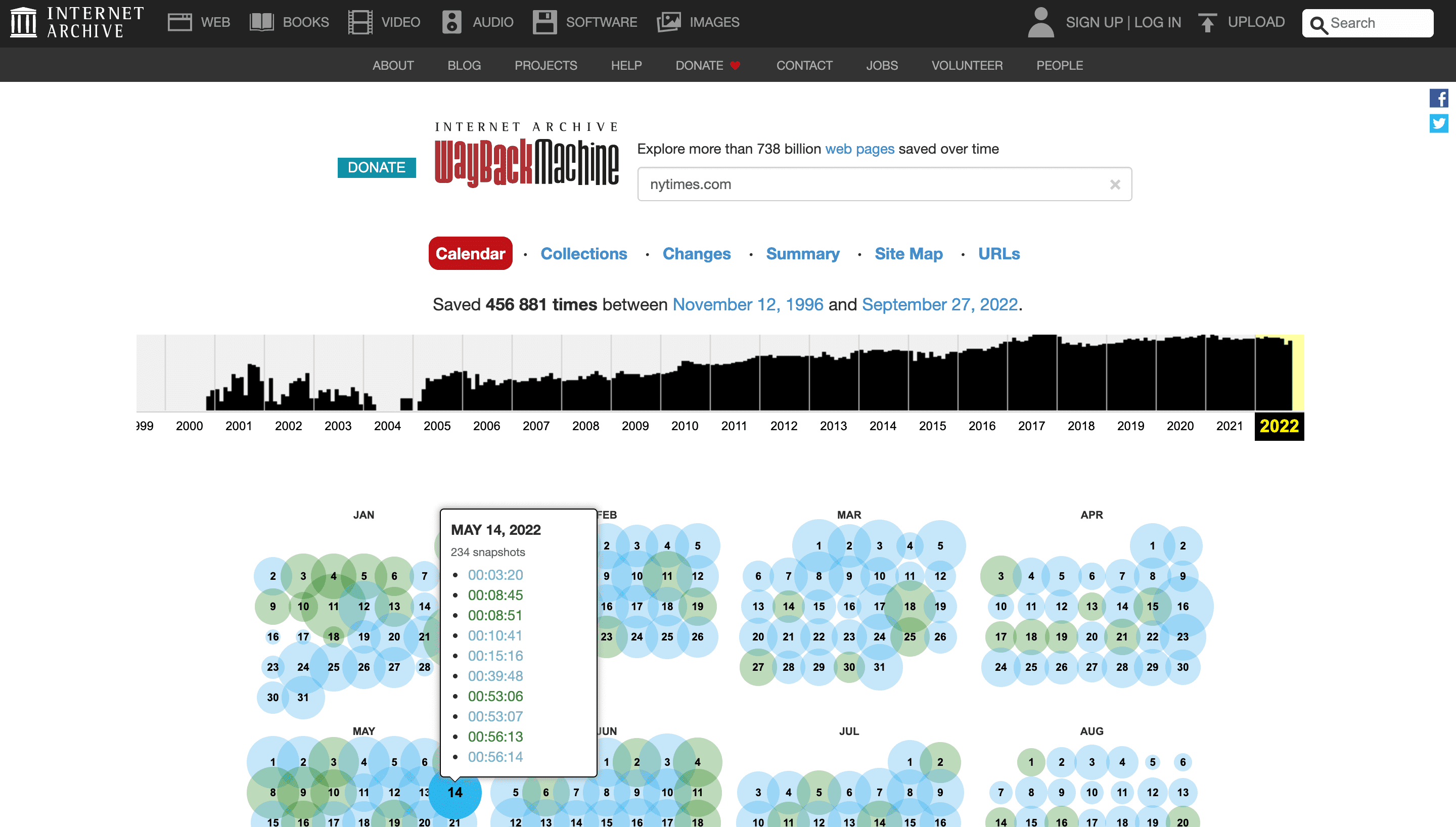Follow the November 12, 1996 link
1456x827 pixels.
(747, 305)
